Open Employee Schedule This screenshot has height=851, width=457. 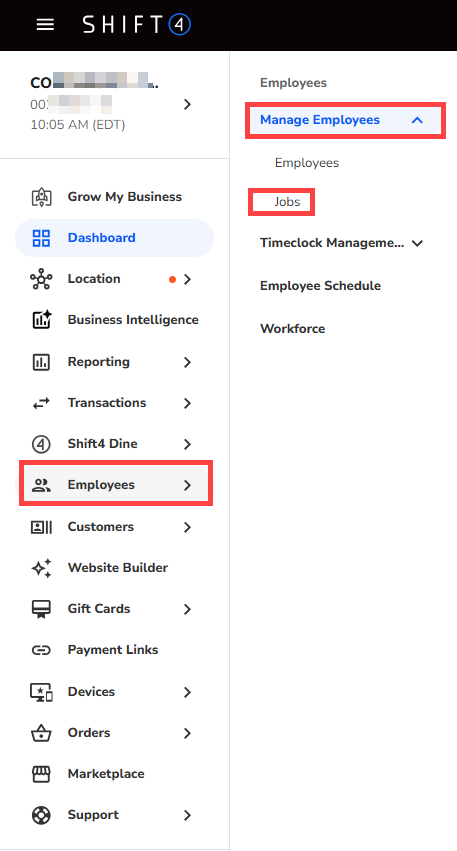point(320,285)
